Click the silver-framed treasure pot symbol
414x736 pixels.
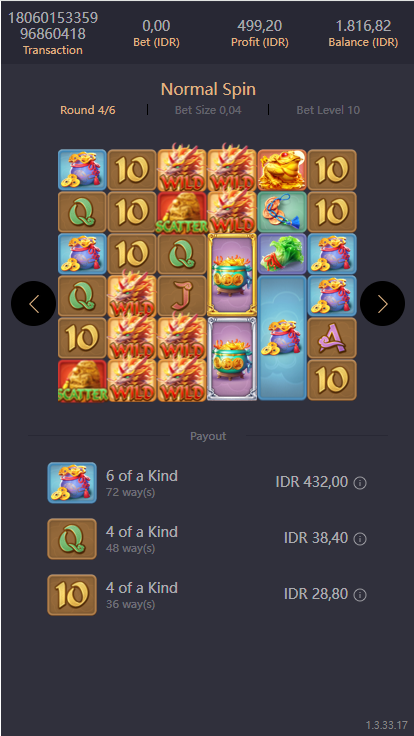click(x=232, y=359)
